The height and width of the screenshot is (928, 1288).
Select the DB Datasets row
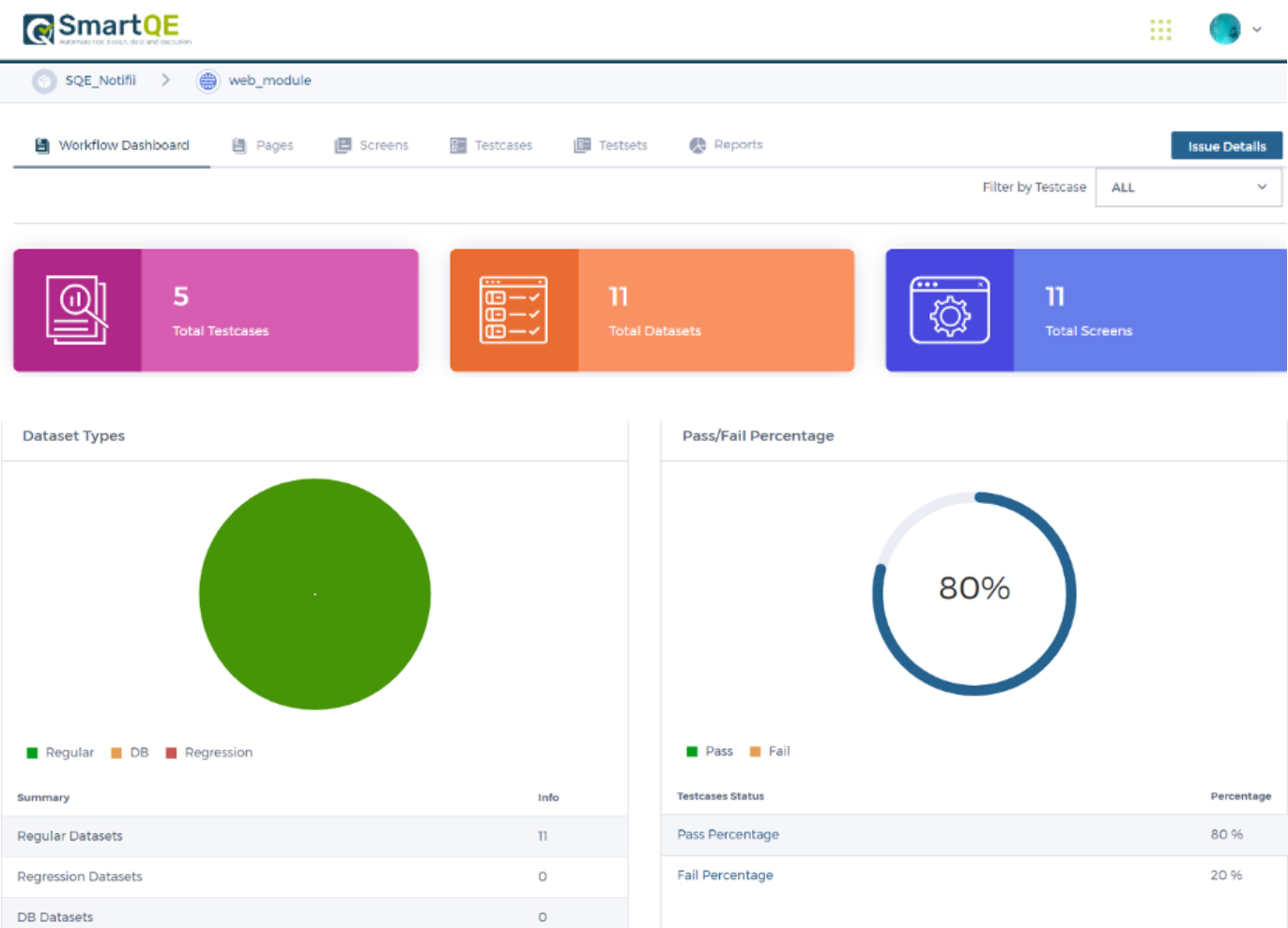click(x=314, y=915)
